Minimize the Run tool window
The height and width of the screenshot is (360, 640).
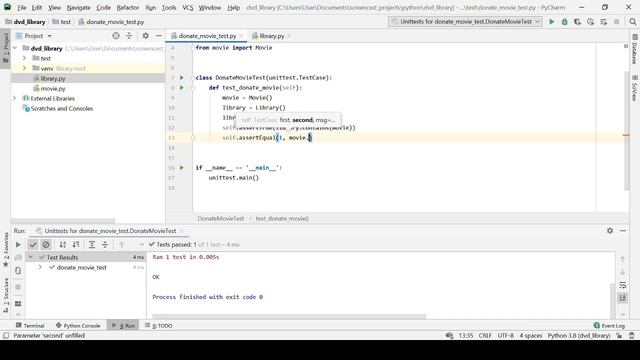tap(623, 231)
